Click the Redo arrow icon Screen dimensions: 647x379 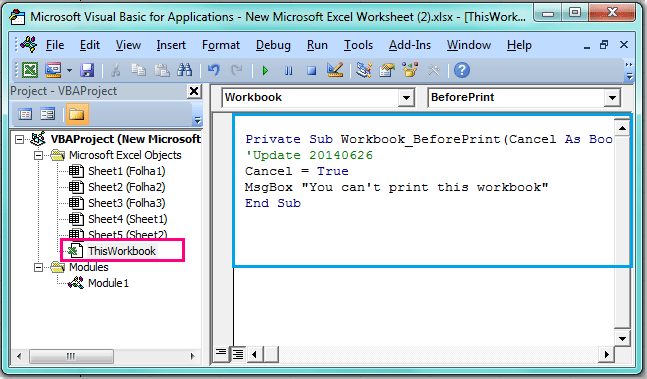[236, 70]
